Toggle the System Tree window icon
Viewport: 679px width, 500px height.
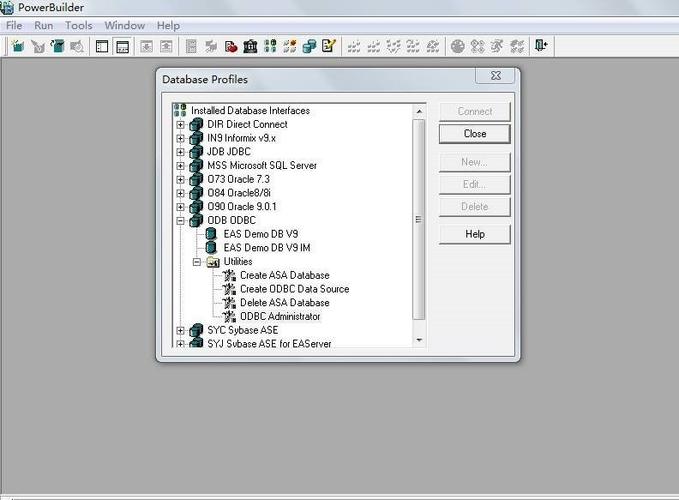(102, 46)
